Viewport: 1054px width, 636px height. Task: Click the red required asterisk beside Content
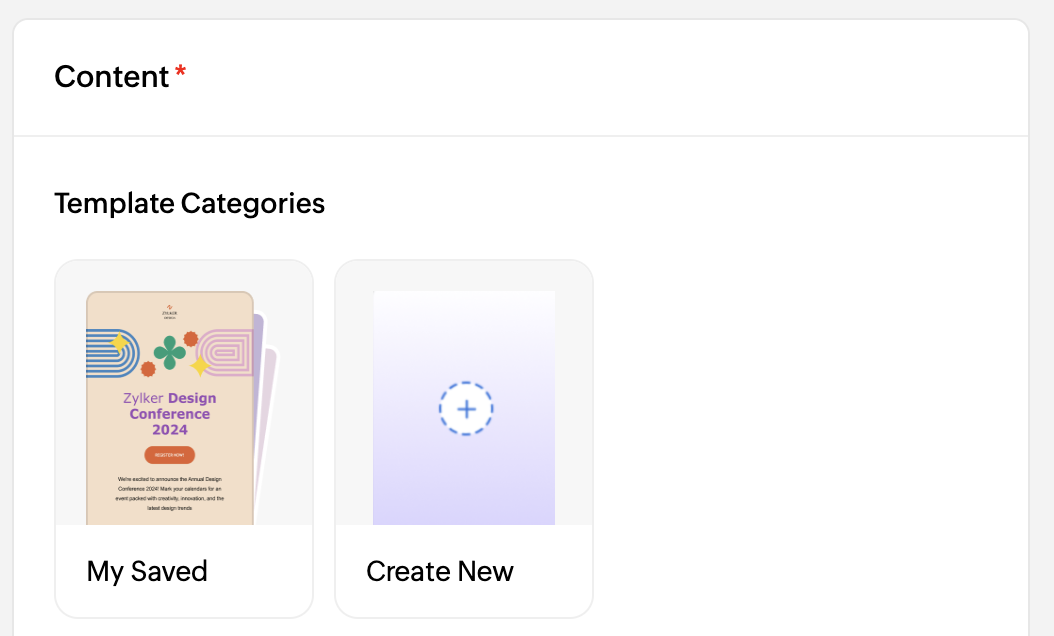180,71
